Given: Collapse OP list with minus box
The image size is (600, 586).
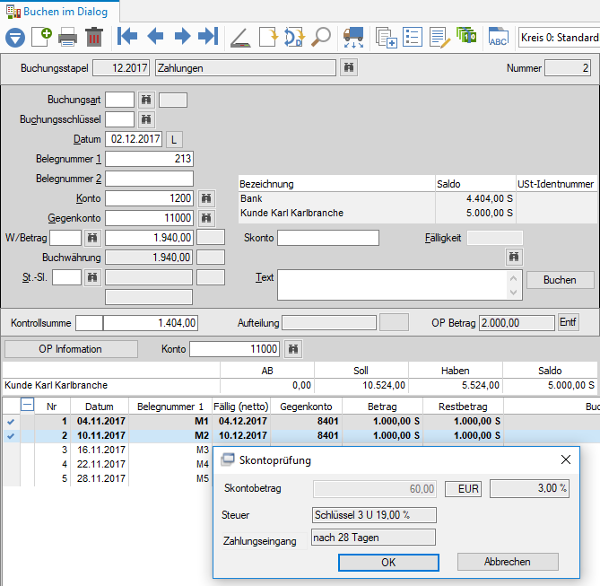Looking at the screenshot, I should (x=27, y=405).
